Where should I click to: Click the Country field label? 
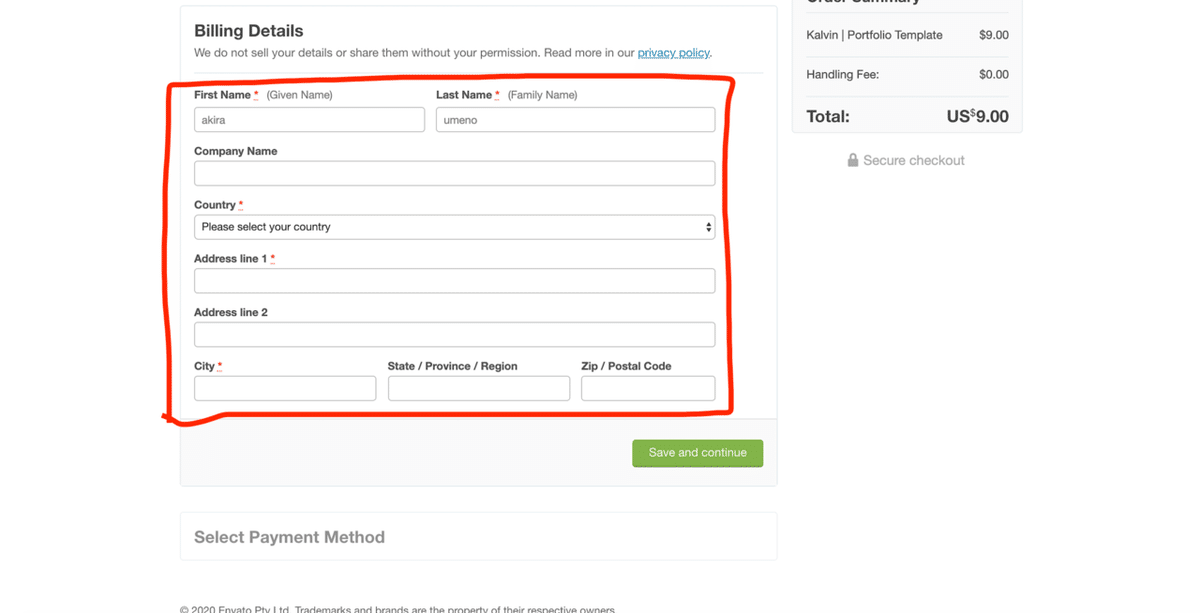pos(215,205)
